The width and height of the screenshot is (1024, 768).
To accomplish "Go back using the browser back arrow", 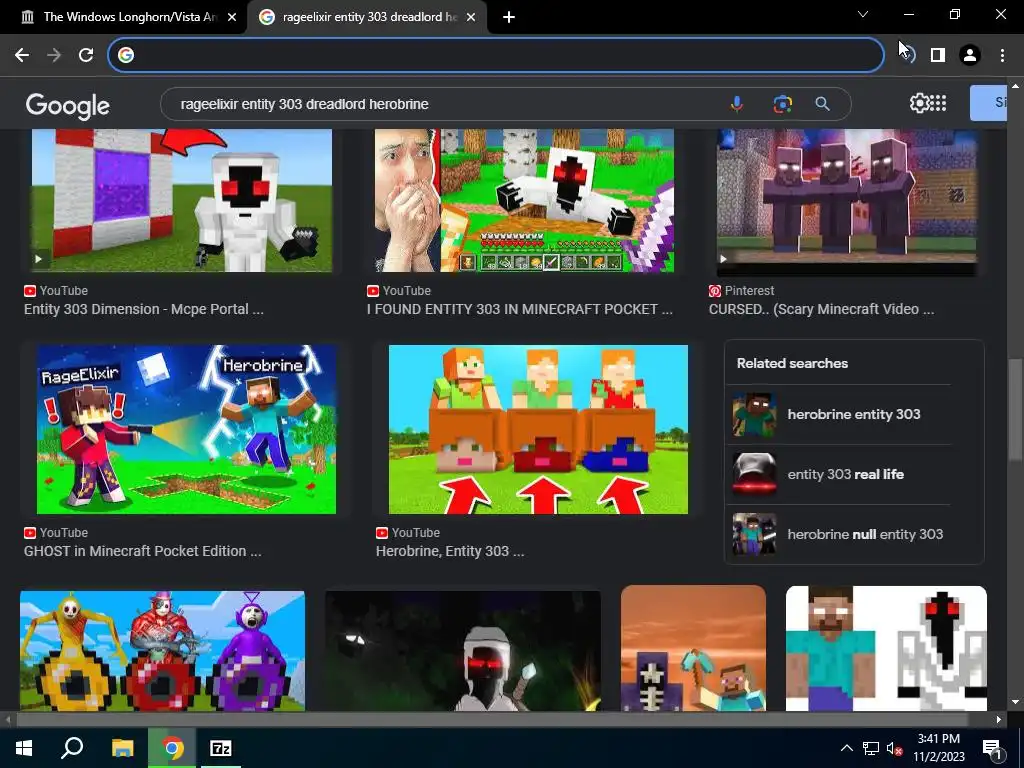I will click(x=22, y=55).
